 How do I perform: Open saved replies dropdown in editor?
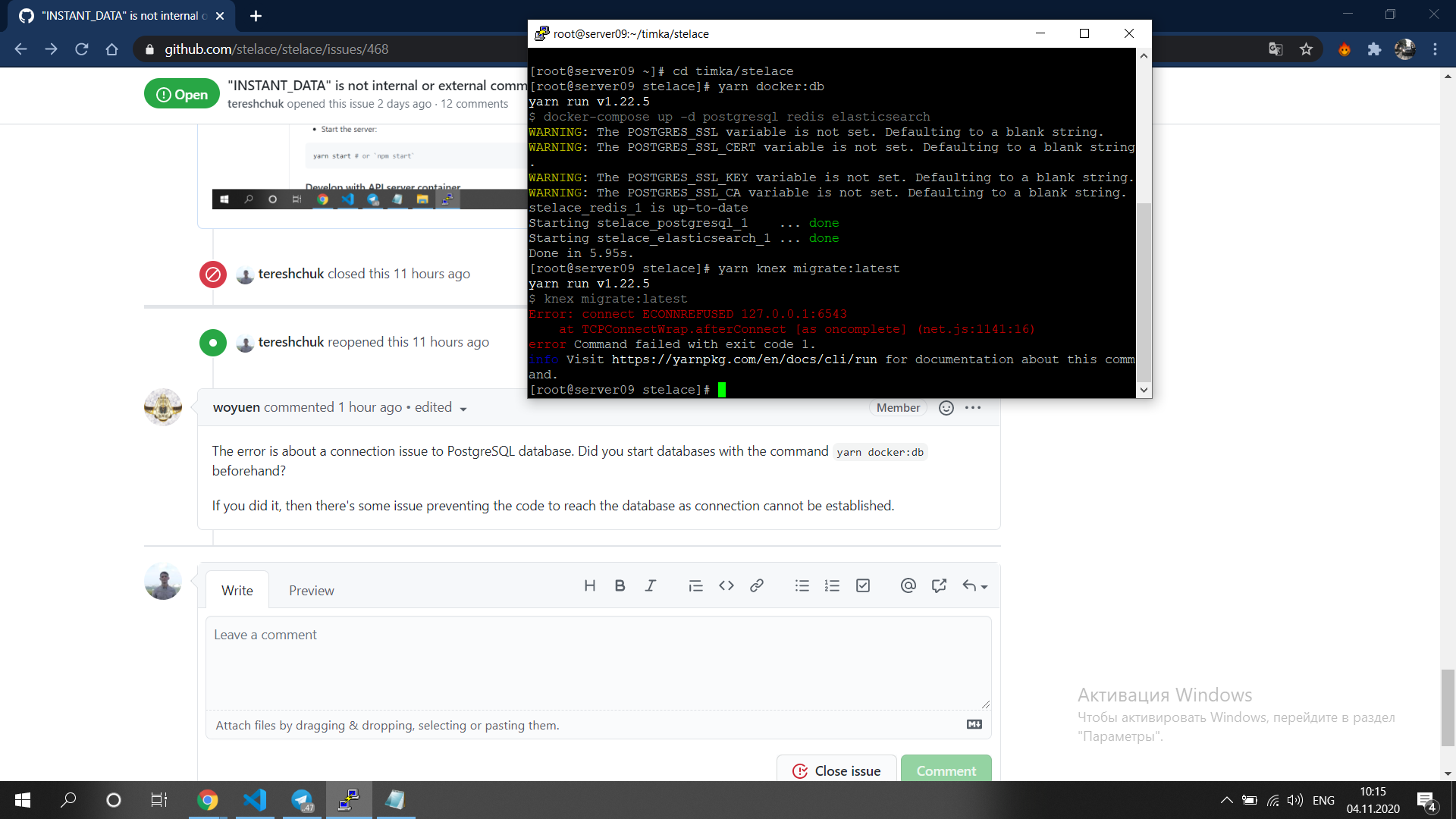(x=974, y=585)
